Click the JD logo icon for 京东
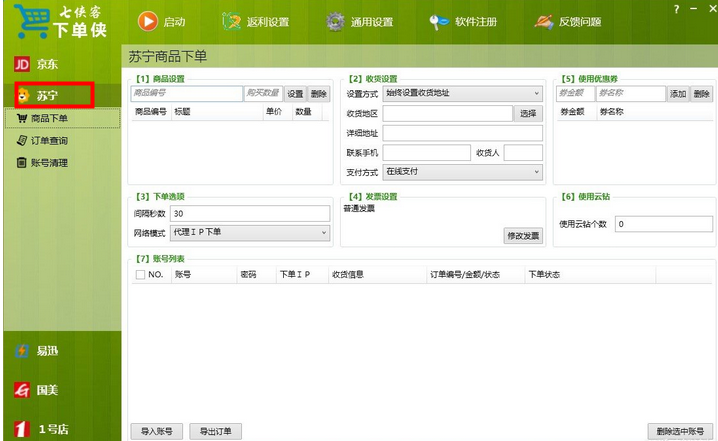Viewport: 718px width, 441px height. (22, 64)
